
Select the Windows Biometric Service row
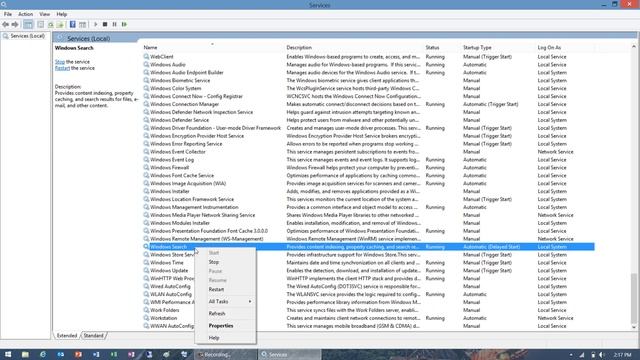point(369,80)
